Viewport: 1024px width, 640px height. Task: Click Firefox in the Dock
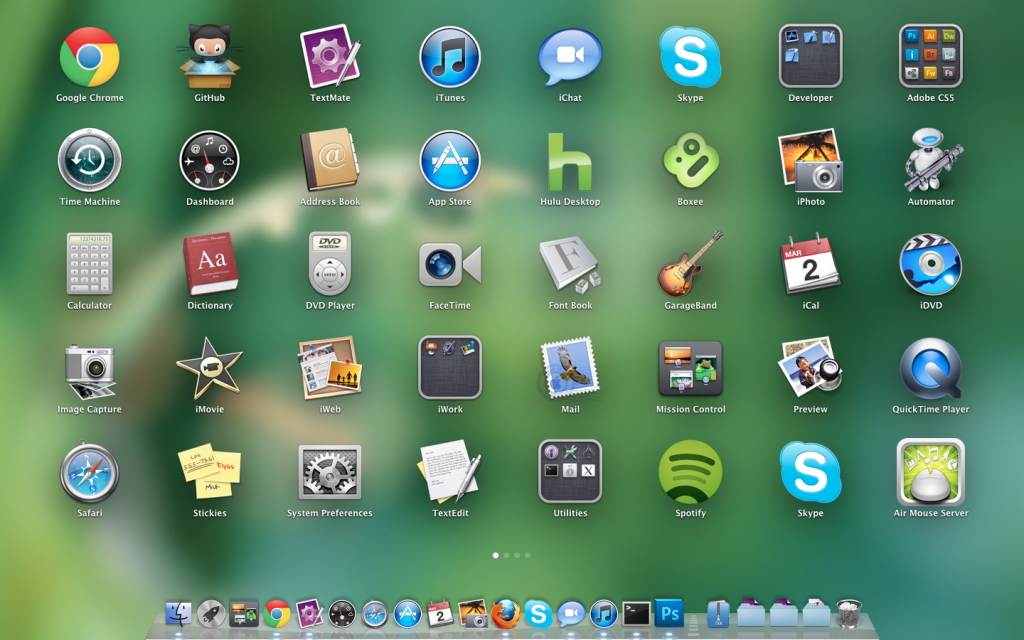(x=506, y=614)
